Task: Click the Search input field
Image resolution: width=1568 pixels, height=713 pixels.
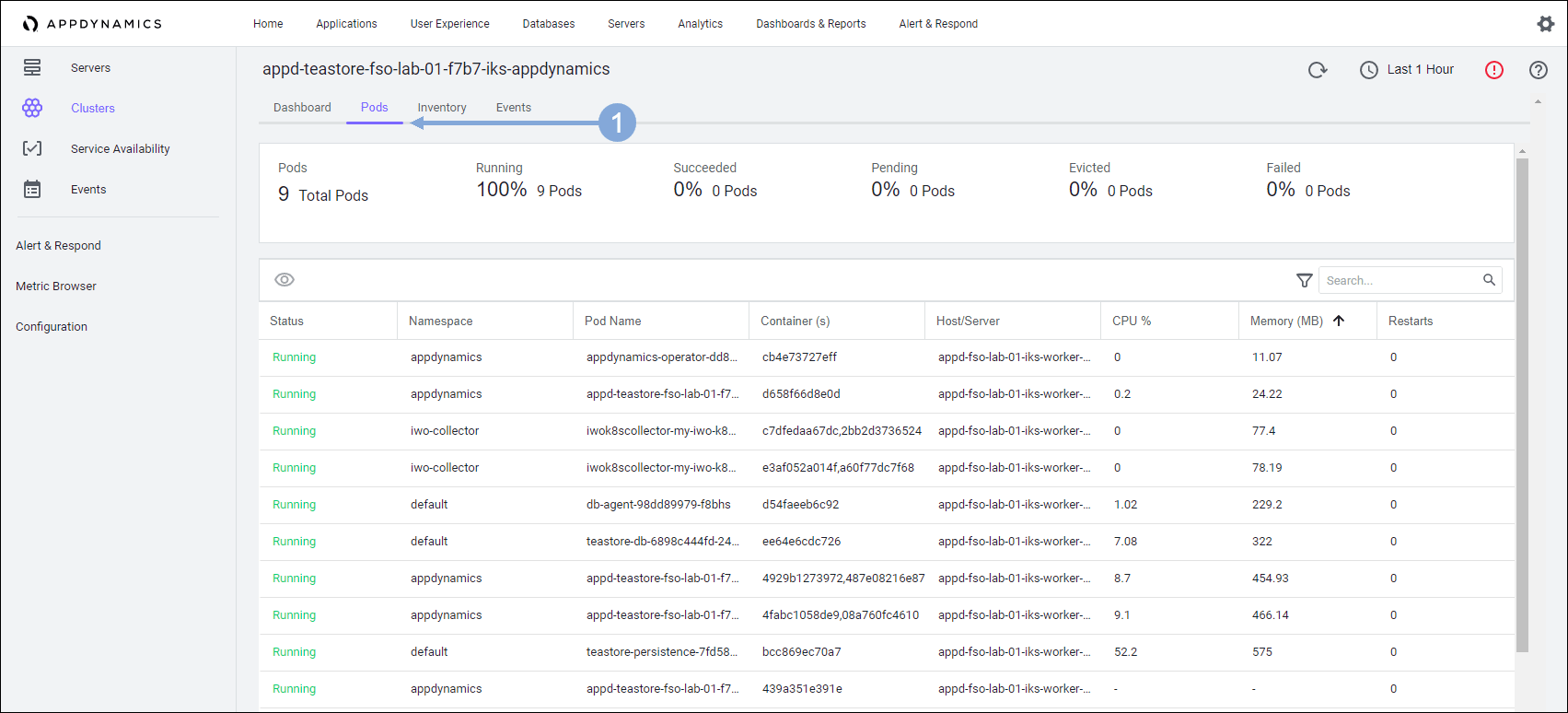Action: tap(1398, 280)
